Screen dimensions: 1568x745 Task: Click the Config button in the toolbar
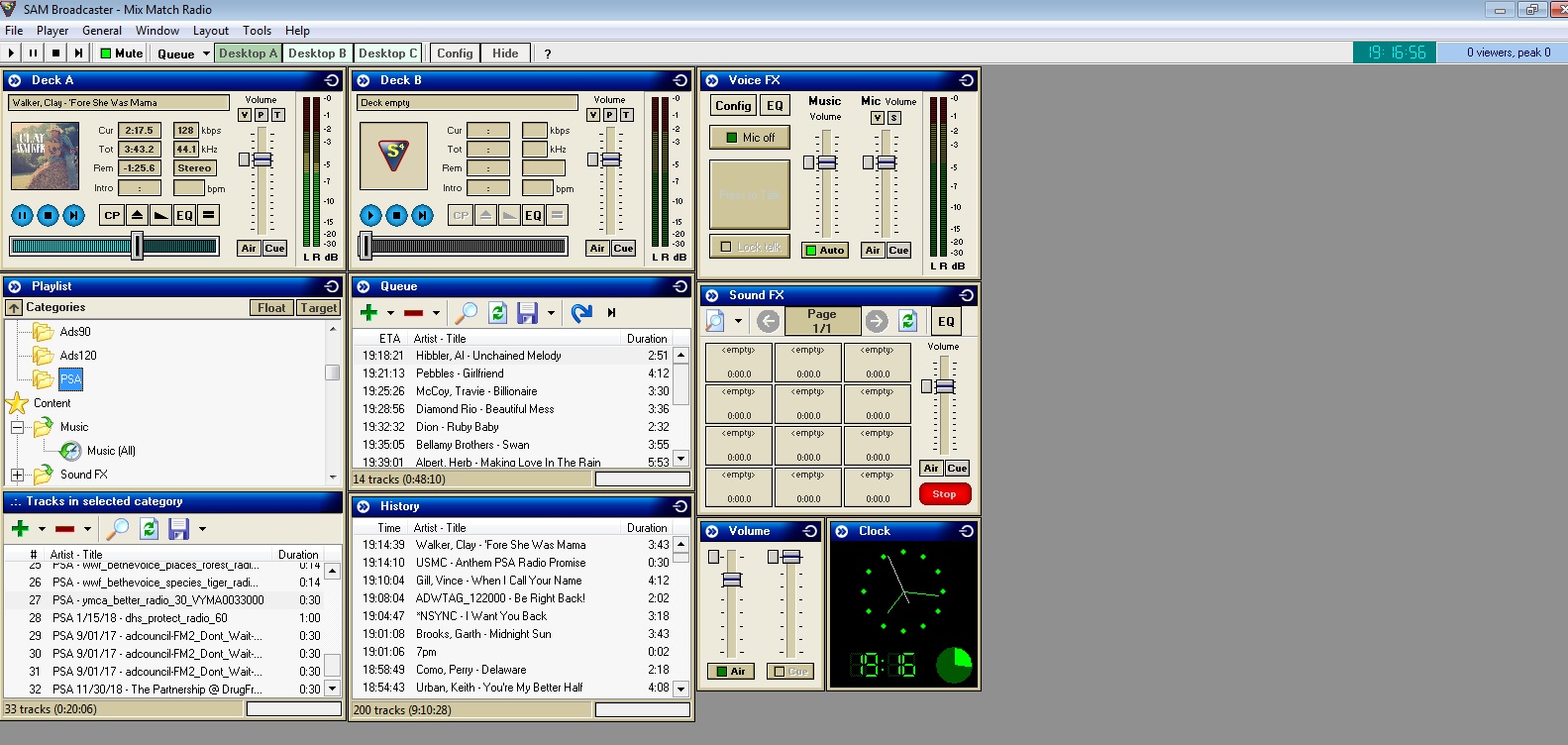[x=455, y=53]
